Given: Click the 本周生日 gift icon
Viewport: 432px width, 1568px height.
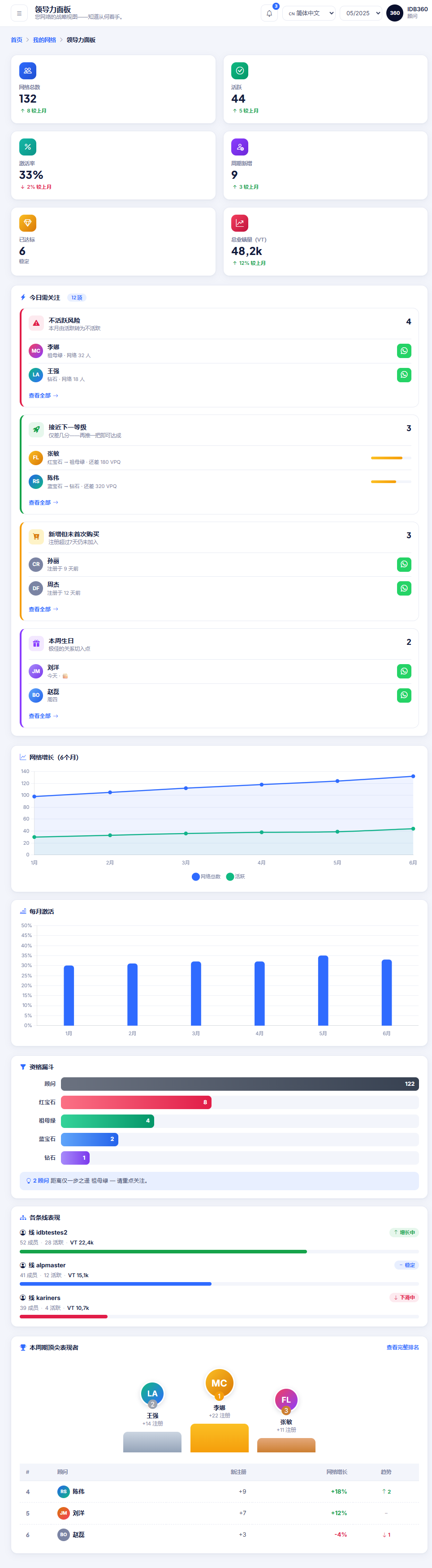Looking at the screenshot, I should click(x=36, y=644).
